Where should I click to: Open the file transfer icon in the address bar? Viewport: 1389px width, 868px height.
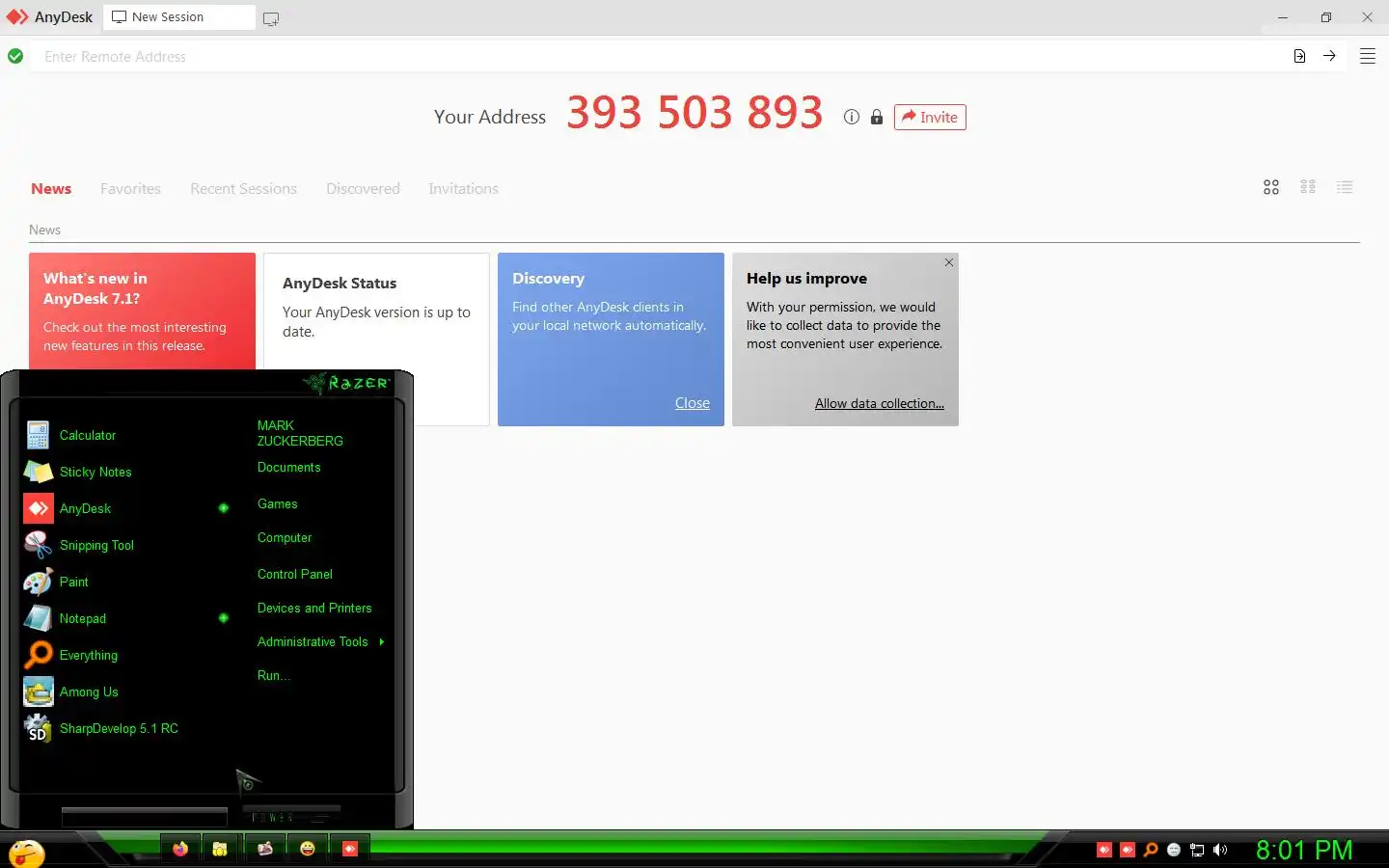(1299, 56)
